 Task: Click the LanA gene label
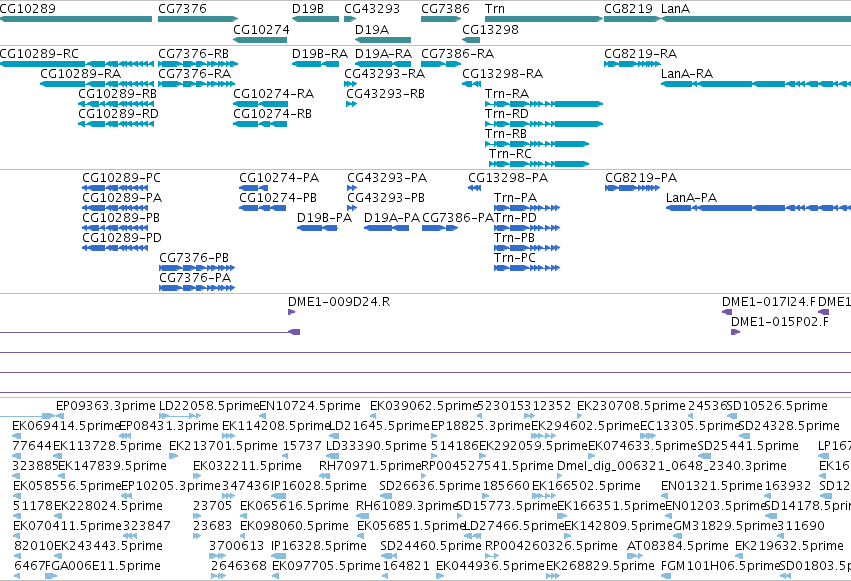(675, 9)
